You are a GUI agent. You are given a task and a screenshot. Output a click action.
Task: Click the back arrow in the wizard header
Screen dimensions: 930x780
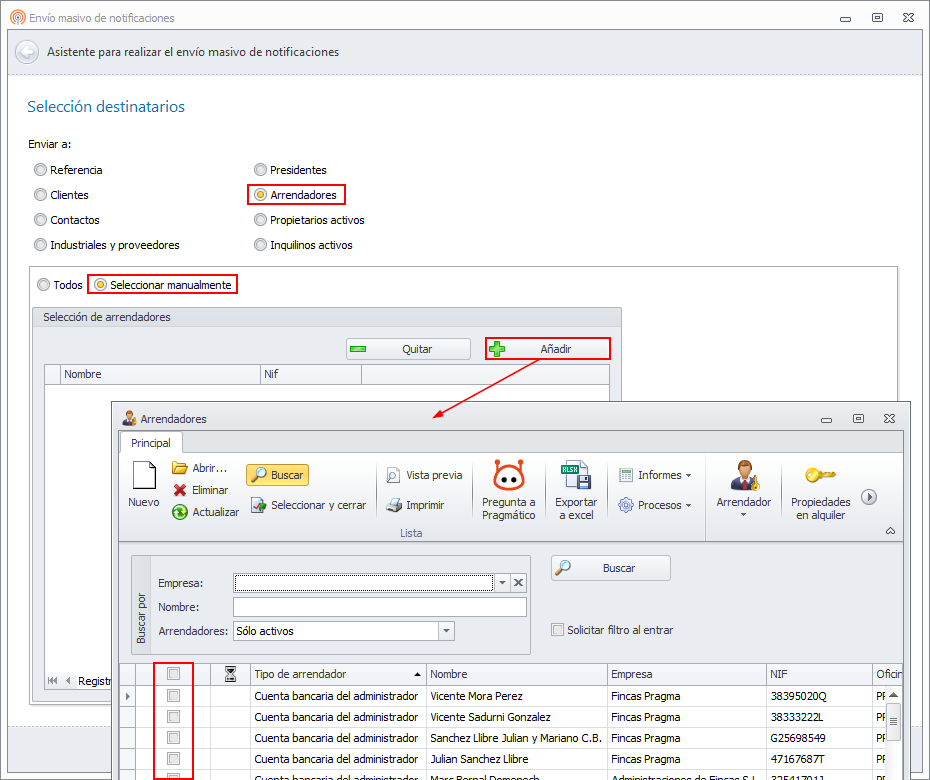point(27,52)
